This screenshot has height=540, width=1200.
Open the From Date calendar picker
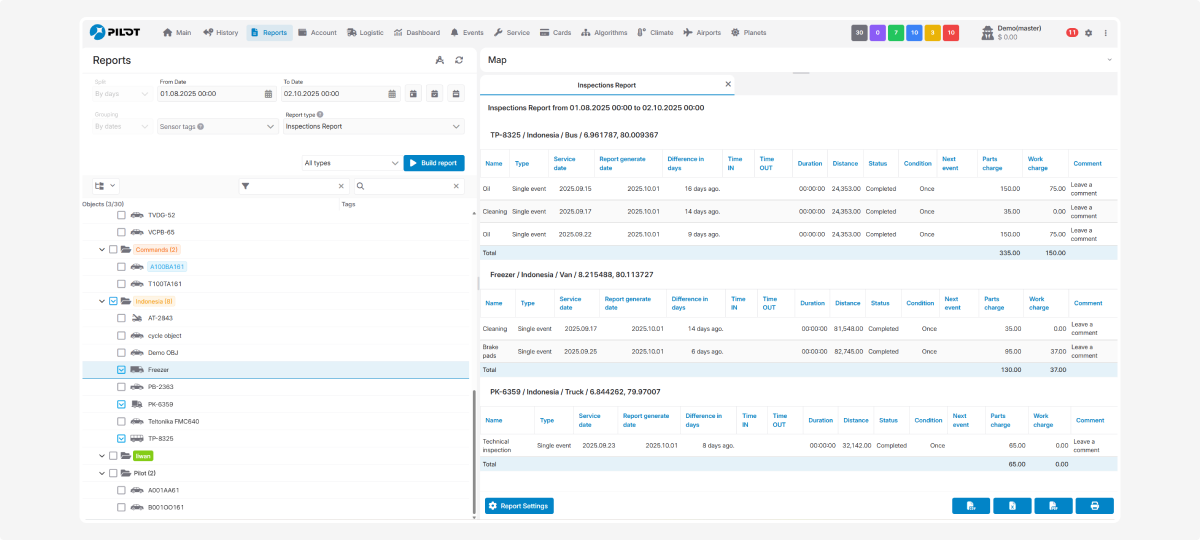pyautogui.click(x=268, y=94)
